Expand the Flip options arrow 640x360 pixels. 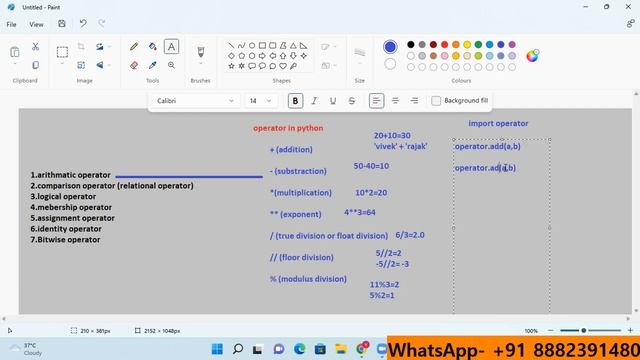click(109, 65)
